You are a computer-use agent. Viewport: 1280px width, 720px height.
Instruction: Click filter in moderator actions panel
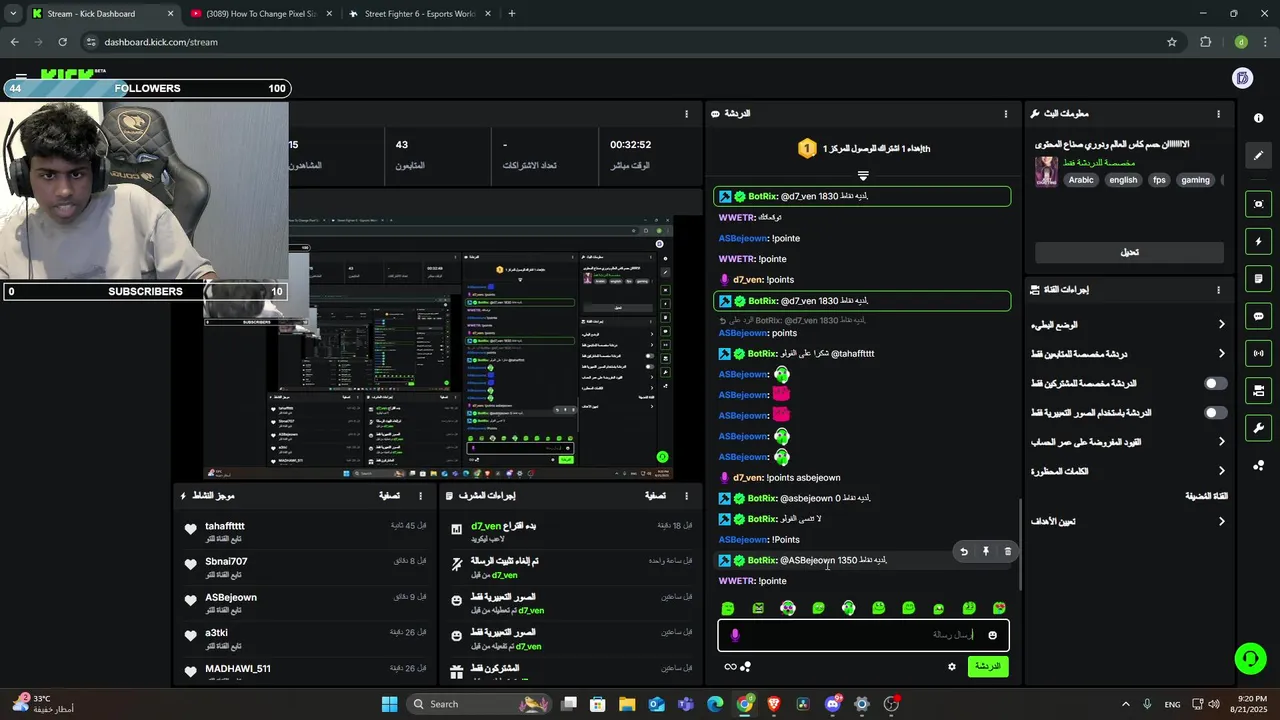(x=655, y=495)
